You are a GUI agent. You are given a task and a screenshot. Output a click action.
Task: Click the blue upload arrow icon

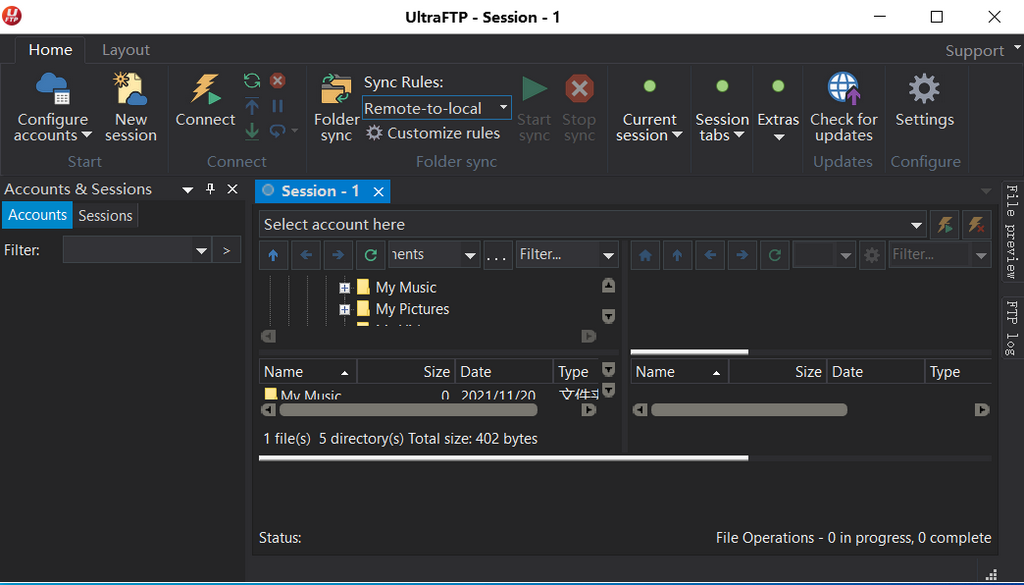pos(251,106)
